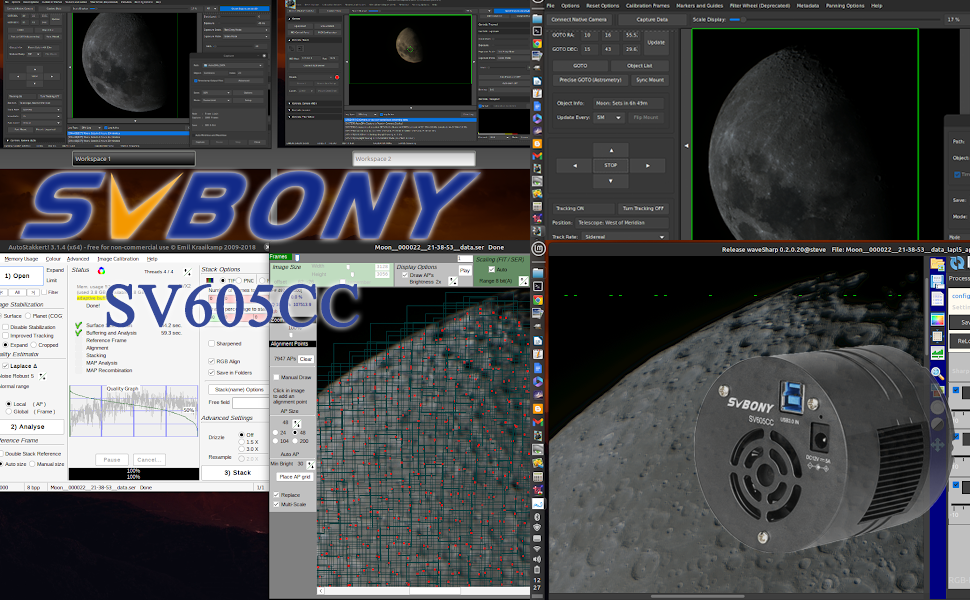Open the Memory Usage menu in AutoStakkert
This screenshot has width=970, height=600.
[21, 259]
